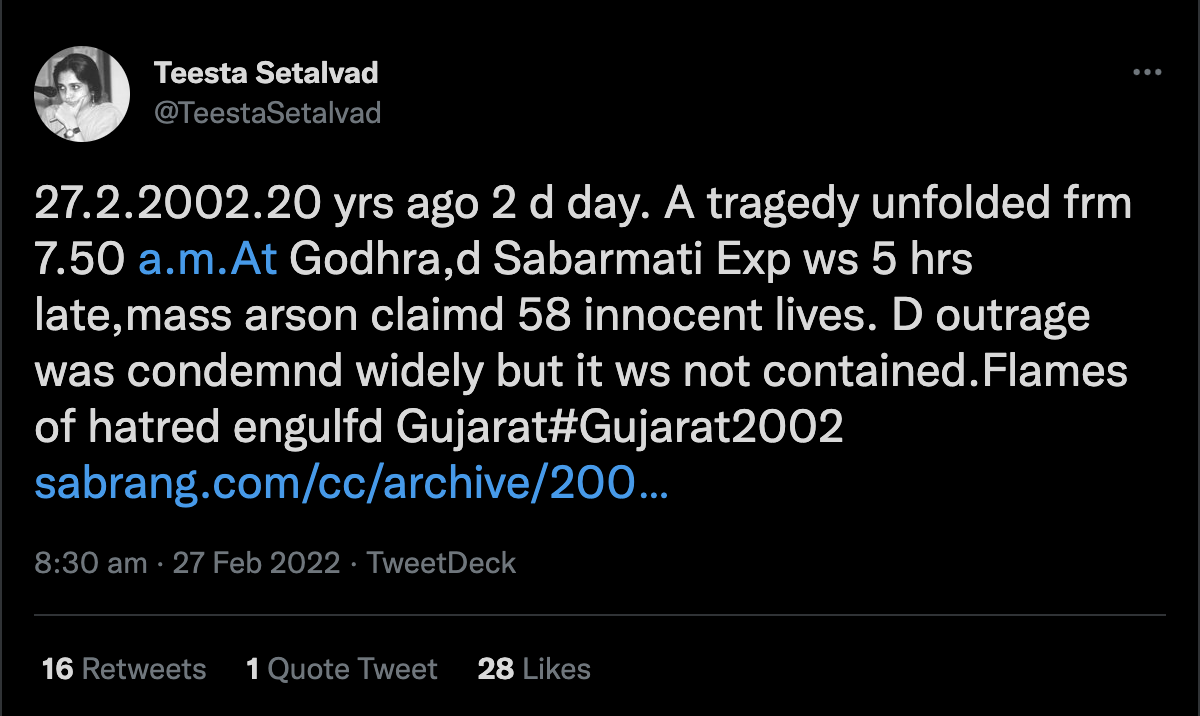Click the 27 Feb 2022 date
Viewport: 1200px width, 716px height.
pyautogui.click(x=256, y=563)
